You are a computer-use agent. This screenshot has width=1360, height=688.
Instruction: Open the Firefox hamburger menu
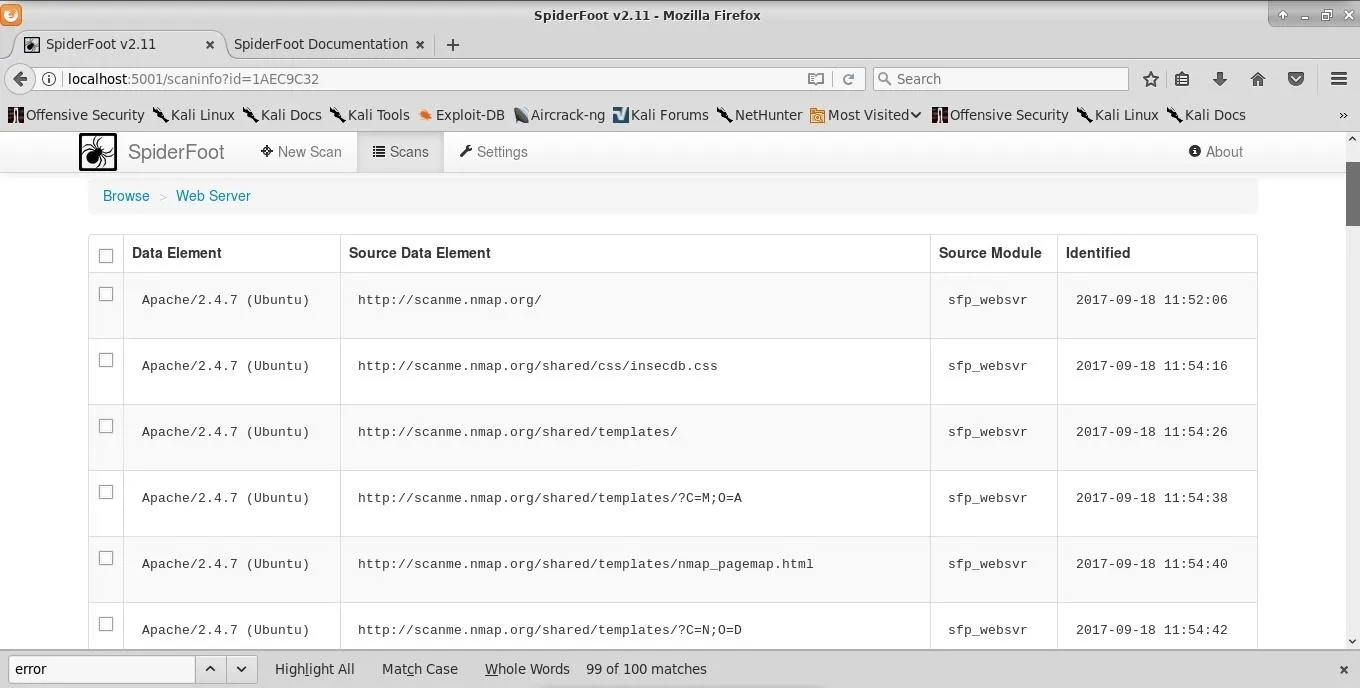(x=1339, y=79)
